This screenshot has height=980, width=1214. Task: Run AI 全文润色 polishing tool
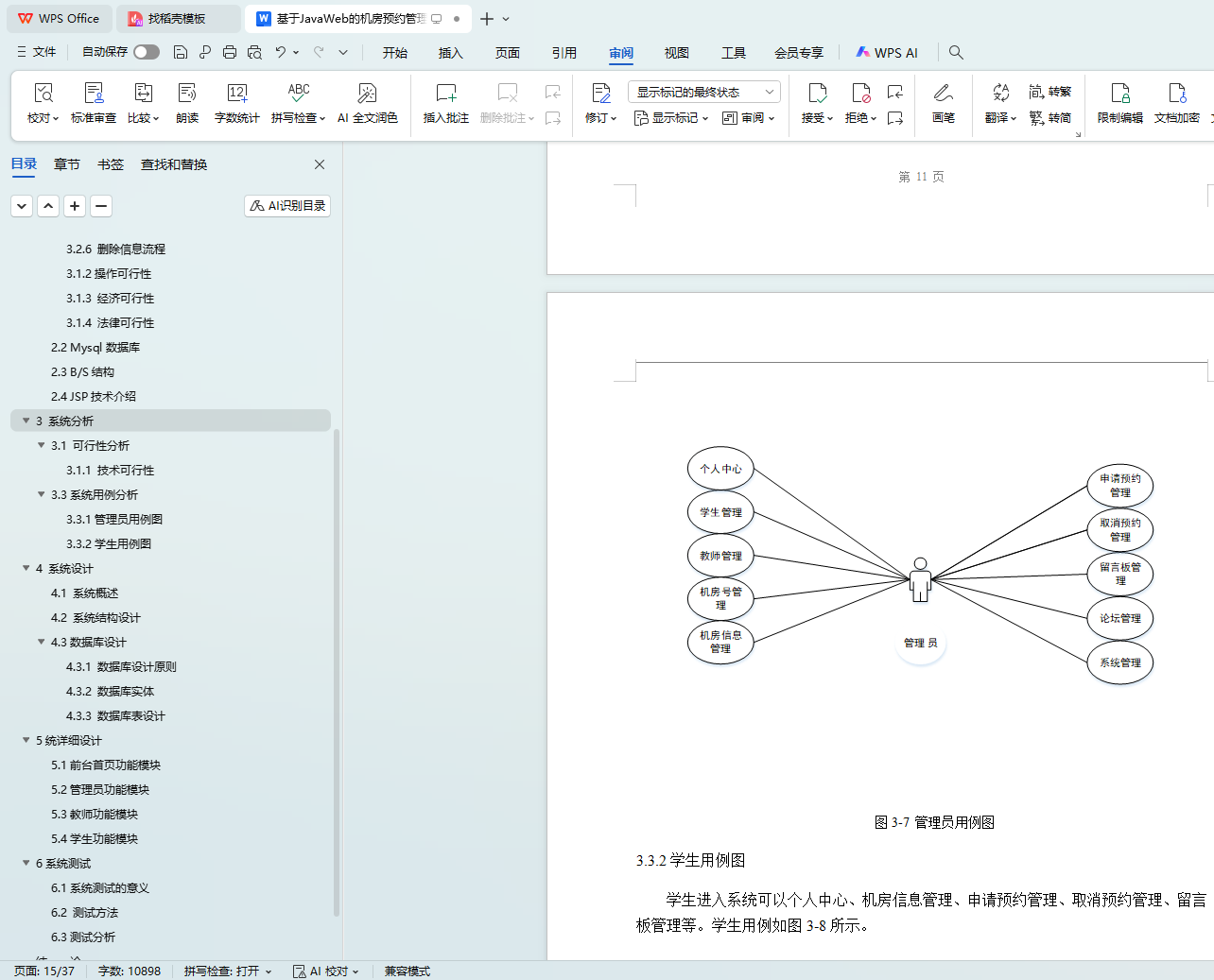pyautogui.click(x=367, y=102)
